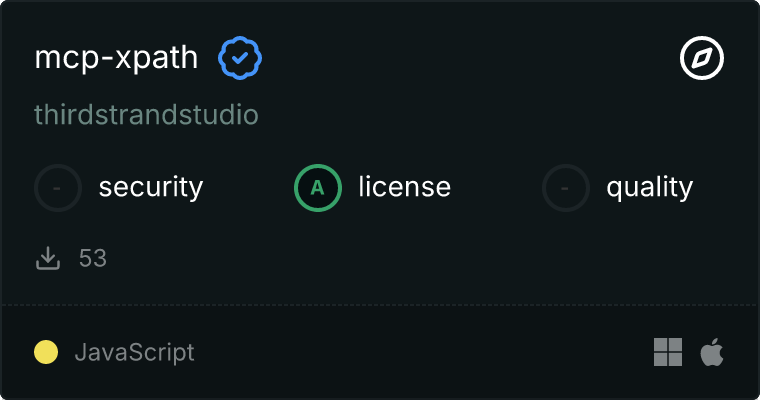Click the Windows platform icon

[668, 352]
